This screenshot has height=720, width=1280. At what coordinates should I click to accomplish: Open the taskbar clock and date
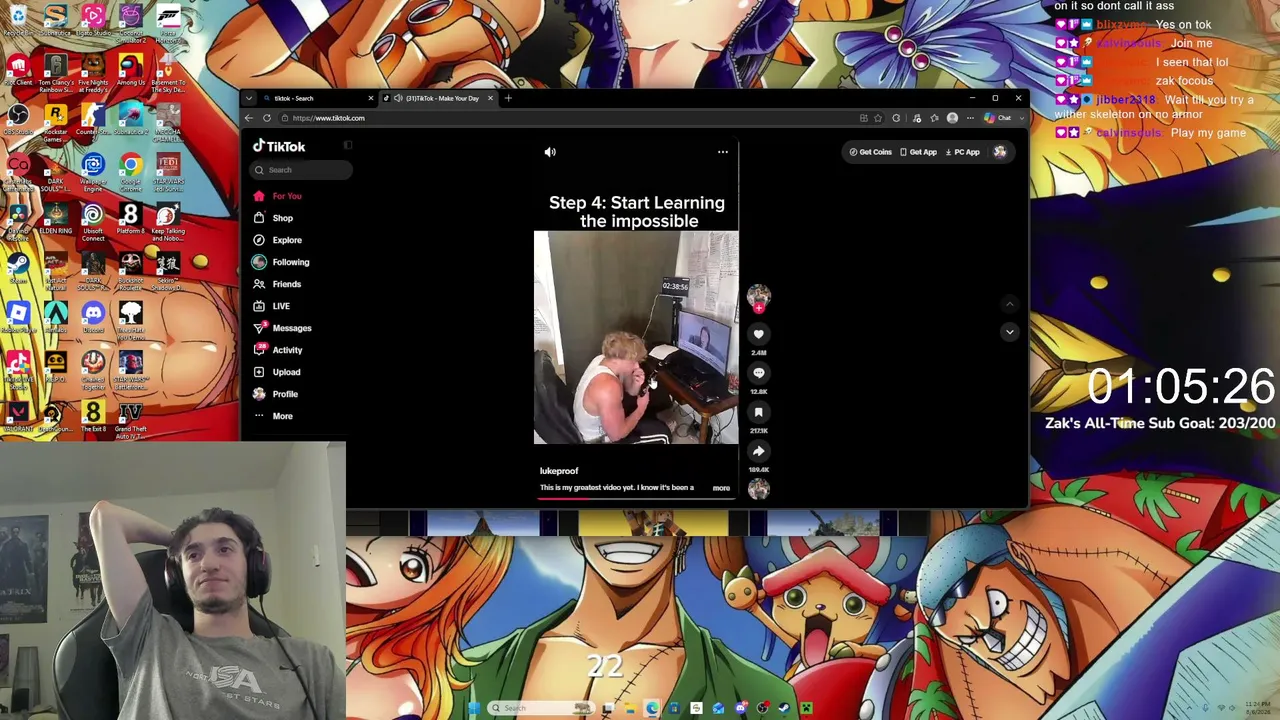click(1258, 708)
